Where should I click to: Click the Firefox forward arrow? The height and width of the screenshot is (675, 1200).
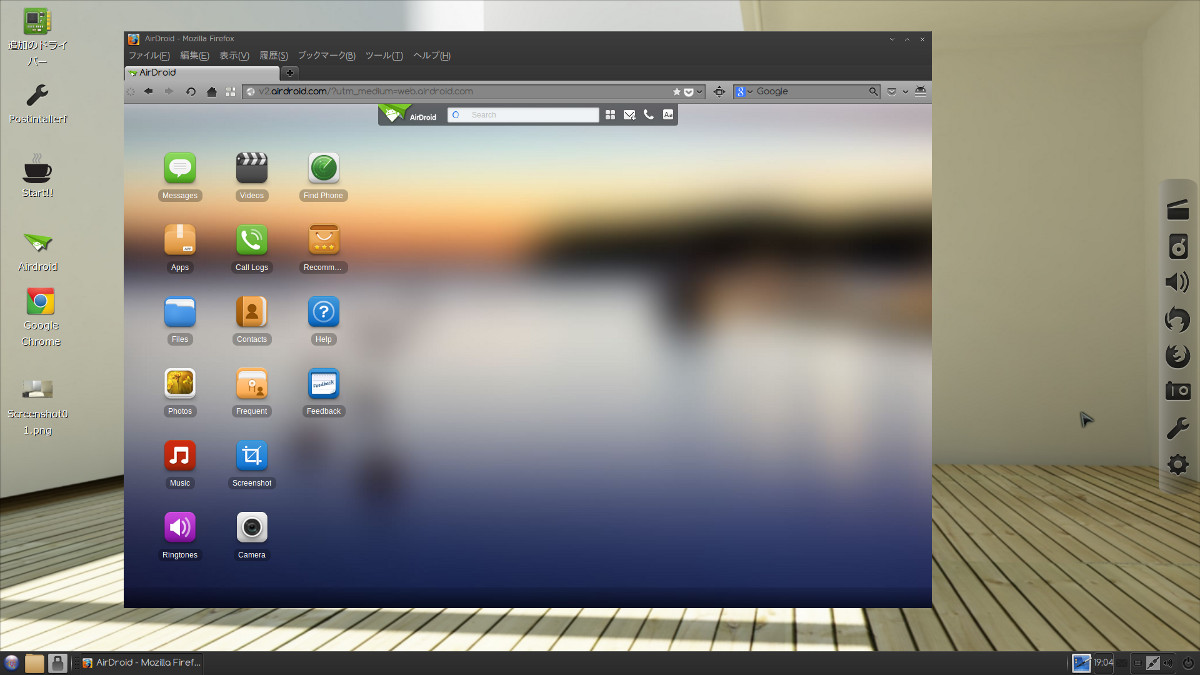click(x=169, y=91)
